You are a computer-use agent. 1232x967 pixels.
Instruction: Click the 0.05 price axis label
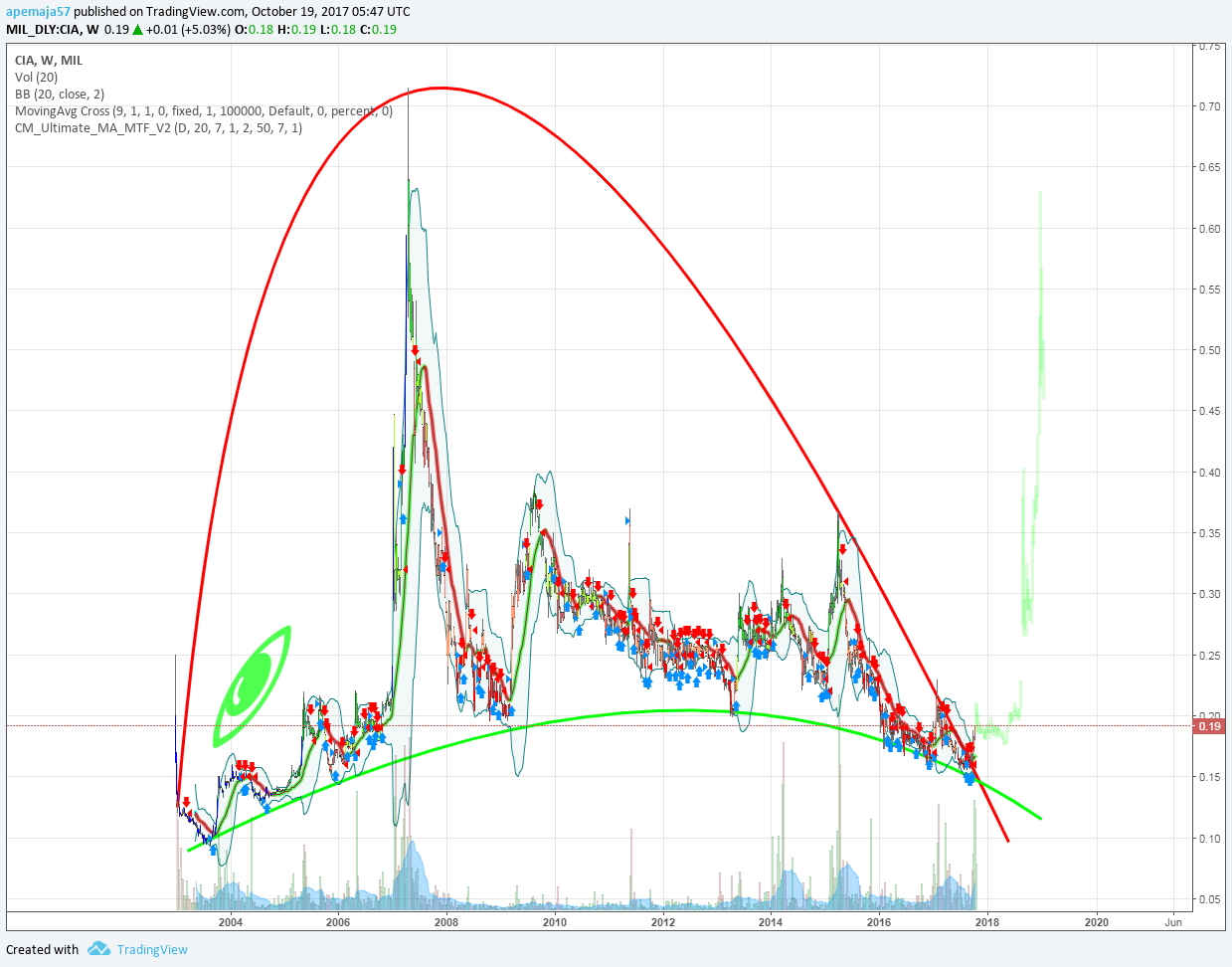(x=1209, y=899)
